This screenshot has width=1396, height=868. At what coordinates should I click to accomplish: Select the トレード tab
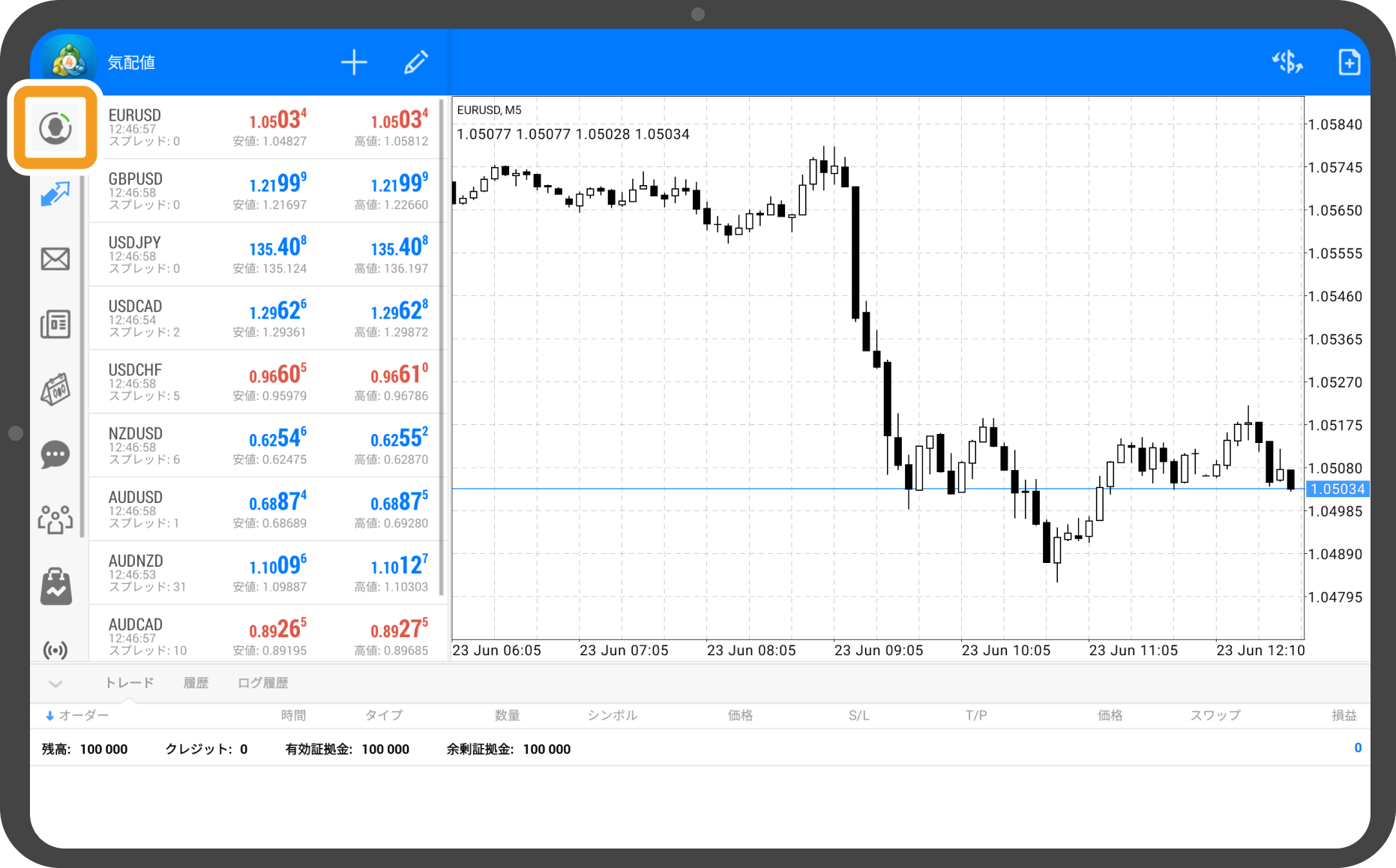[129, 683]
